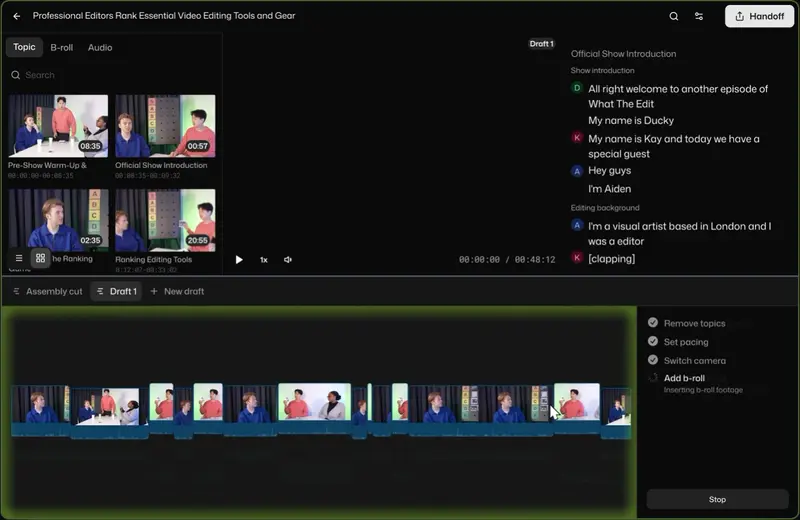Toggle the Switch camera checkmark

click(x=653, y=360)
